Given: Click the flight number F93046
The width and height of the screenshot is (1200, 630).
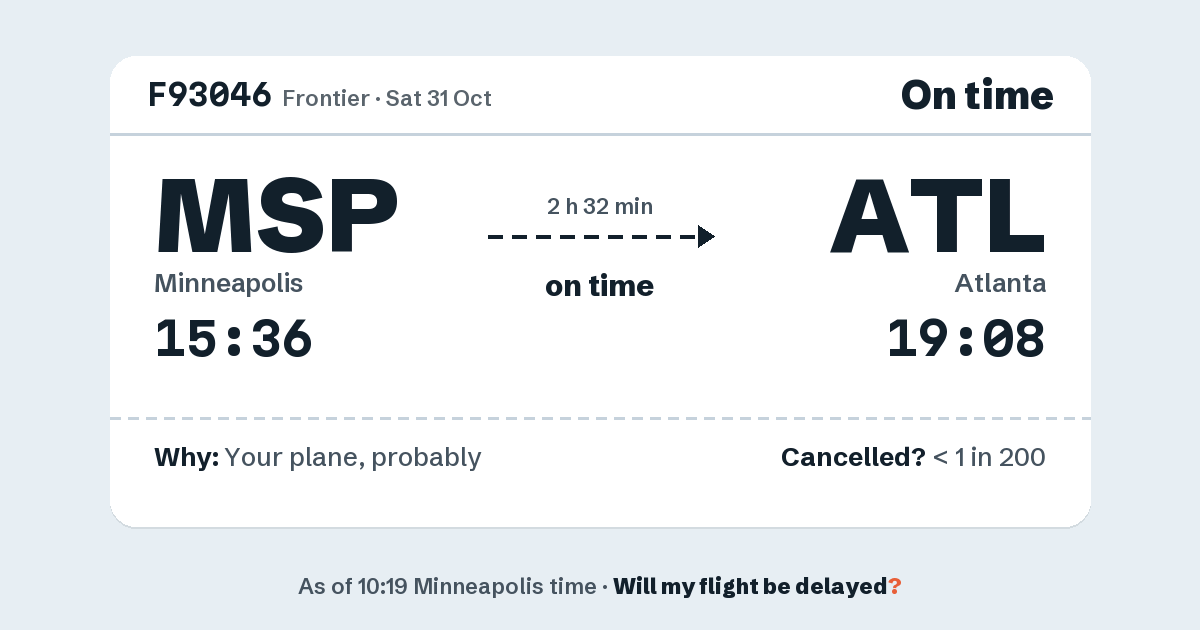Looking at the screenshot, I should coord(210,95).
